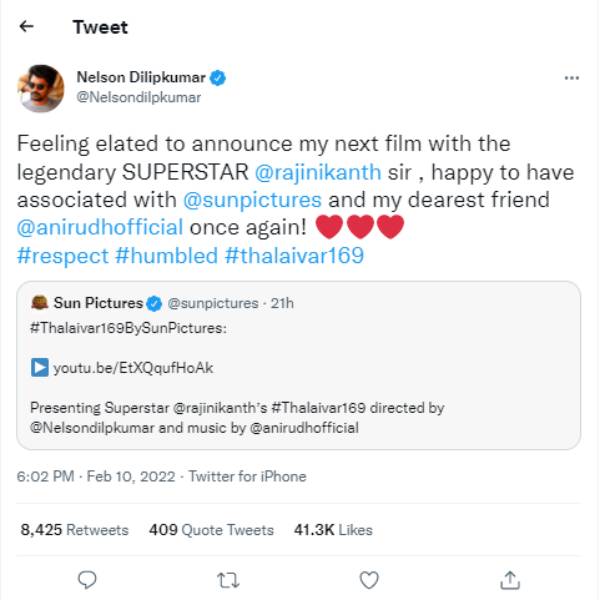Click the #humbled hashtag
The height and width of the screenshot is (600, 600).
166,255
